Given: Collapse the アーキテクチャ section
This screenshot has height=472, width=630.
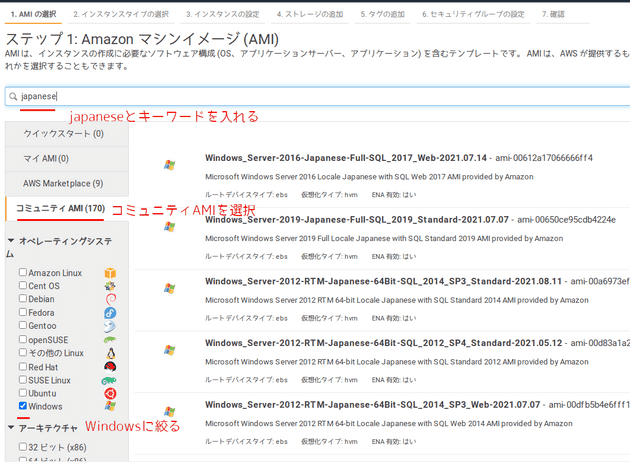Looking at the screenshot, I should tap(11, 427).
